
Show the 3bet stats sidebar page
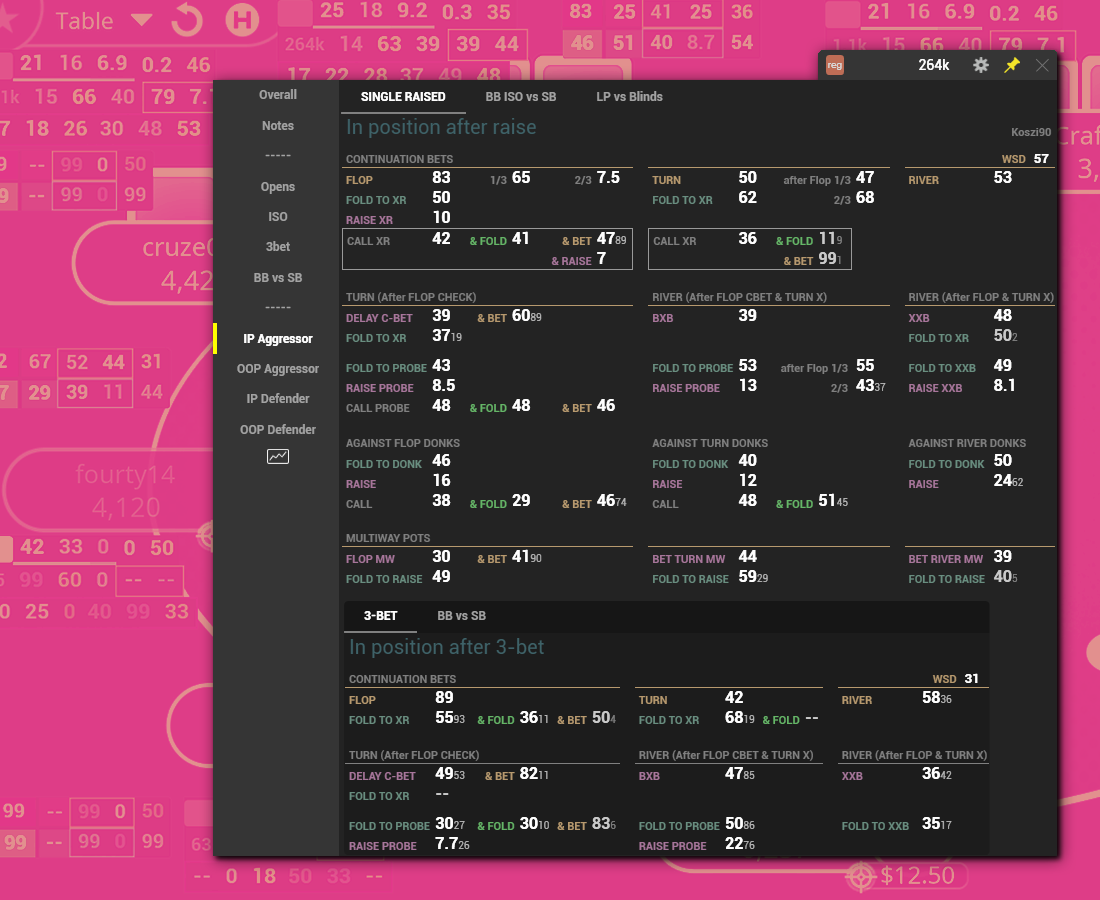point(278,247)
